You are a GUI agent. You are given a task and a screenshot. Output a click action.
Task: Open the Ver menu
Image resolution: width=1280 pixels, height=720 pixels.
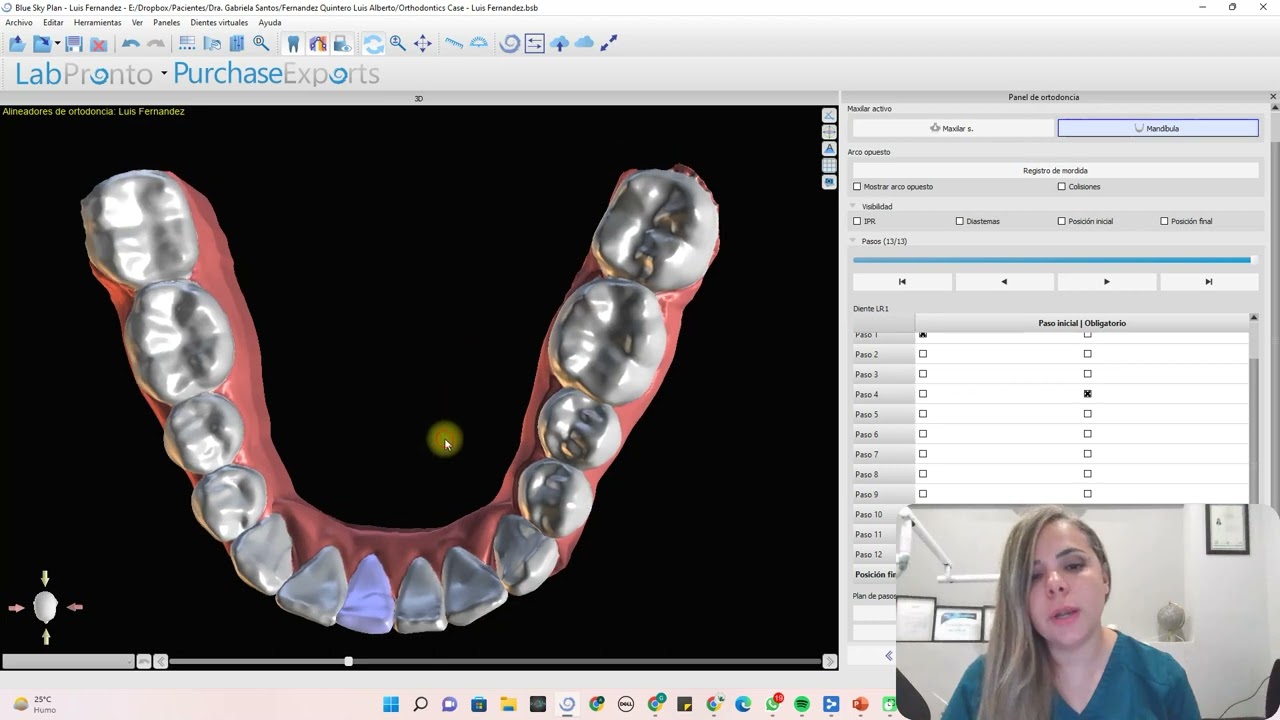tap(137, 22)
